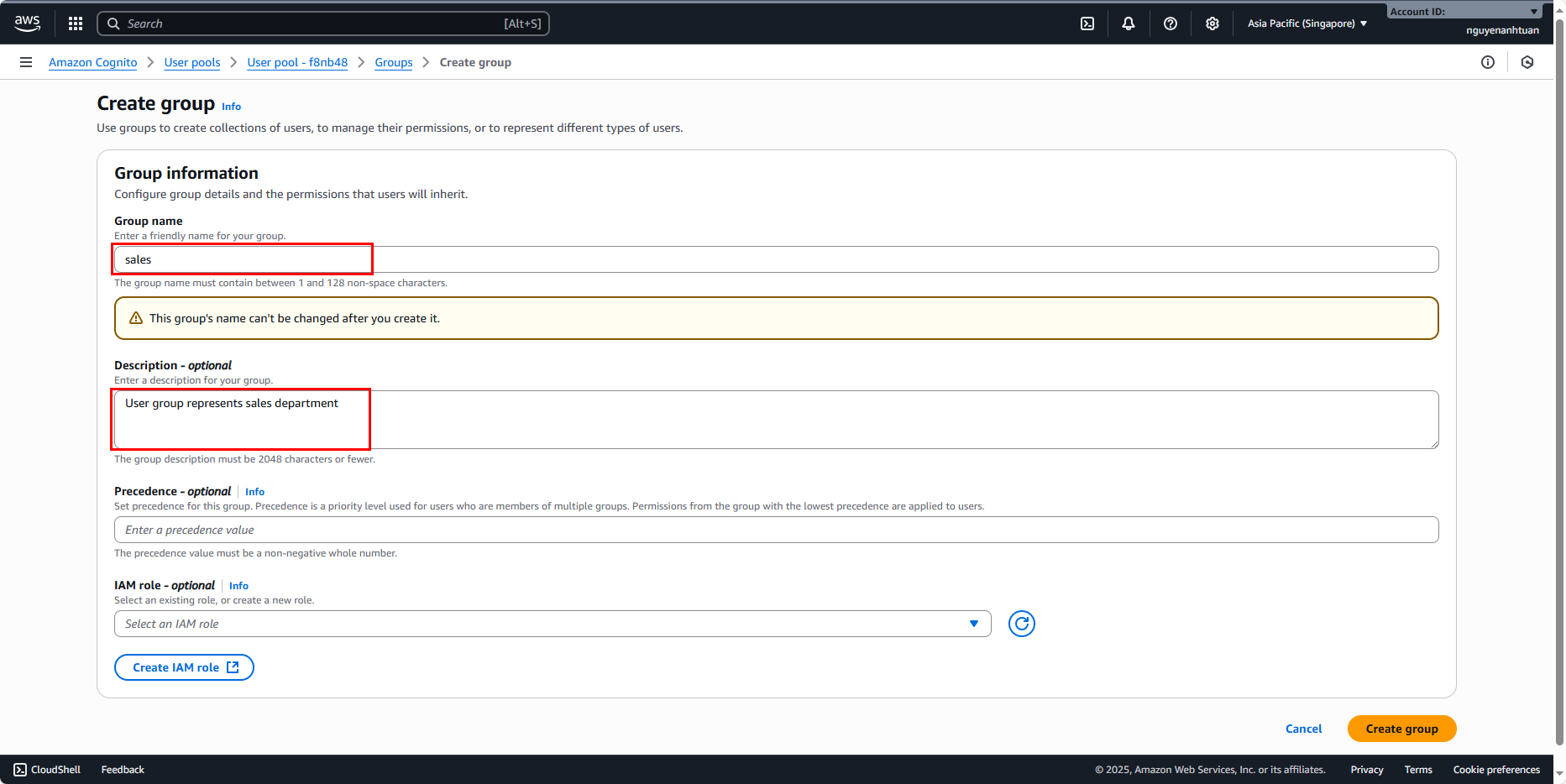Toggle the side navigation hamburger menu
Screen dimensions: 1566x784
[x=26, y=62]
